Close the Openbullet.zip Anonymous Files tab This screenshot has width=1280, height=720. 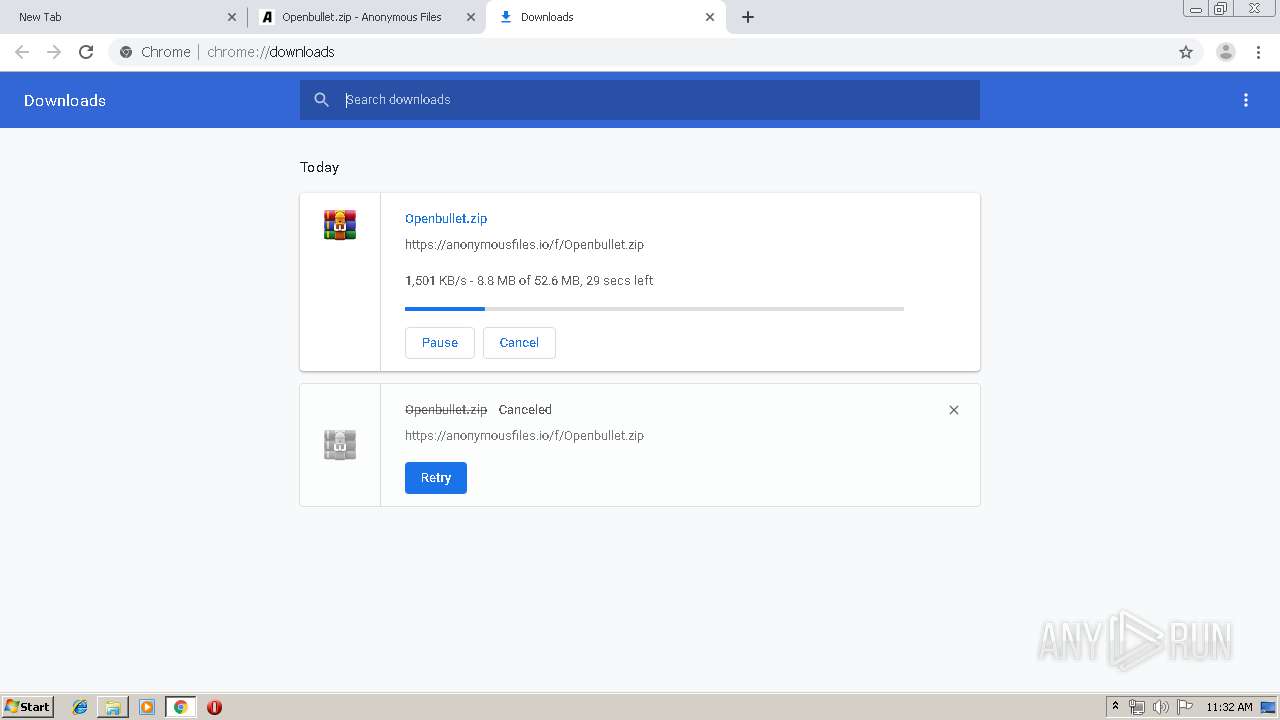click(471, 17)
